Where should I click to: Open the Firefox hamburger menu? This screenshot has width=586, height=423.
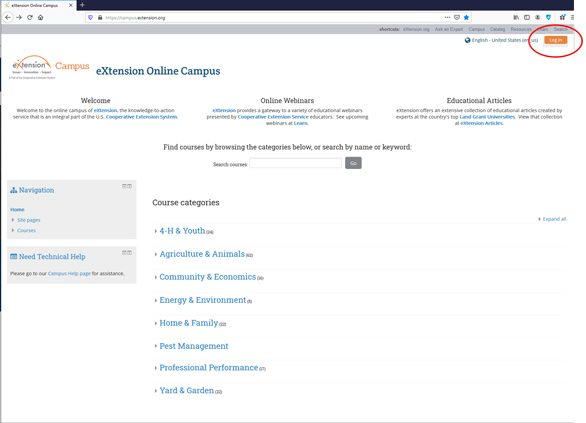572,18
